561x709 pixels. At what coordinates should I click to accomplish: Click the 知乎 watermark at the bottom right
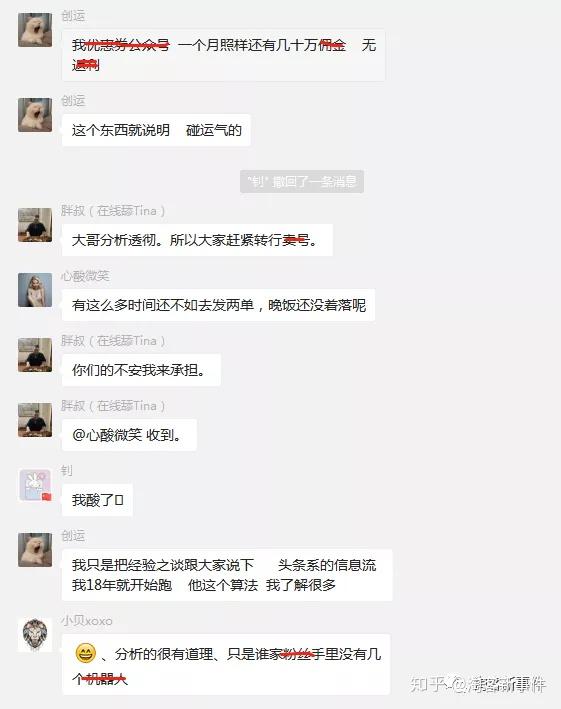478,684
